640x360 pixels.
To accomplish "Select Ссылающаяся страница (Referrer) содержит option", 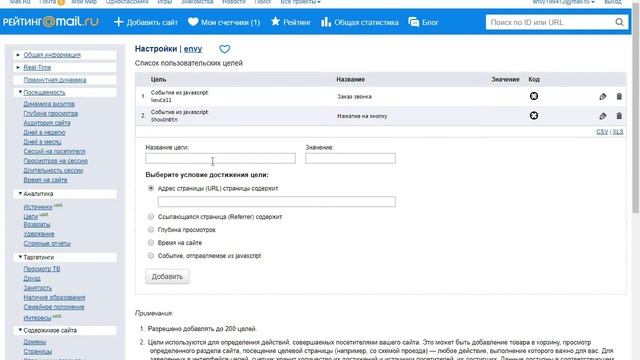I will 151,217.
